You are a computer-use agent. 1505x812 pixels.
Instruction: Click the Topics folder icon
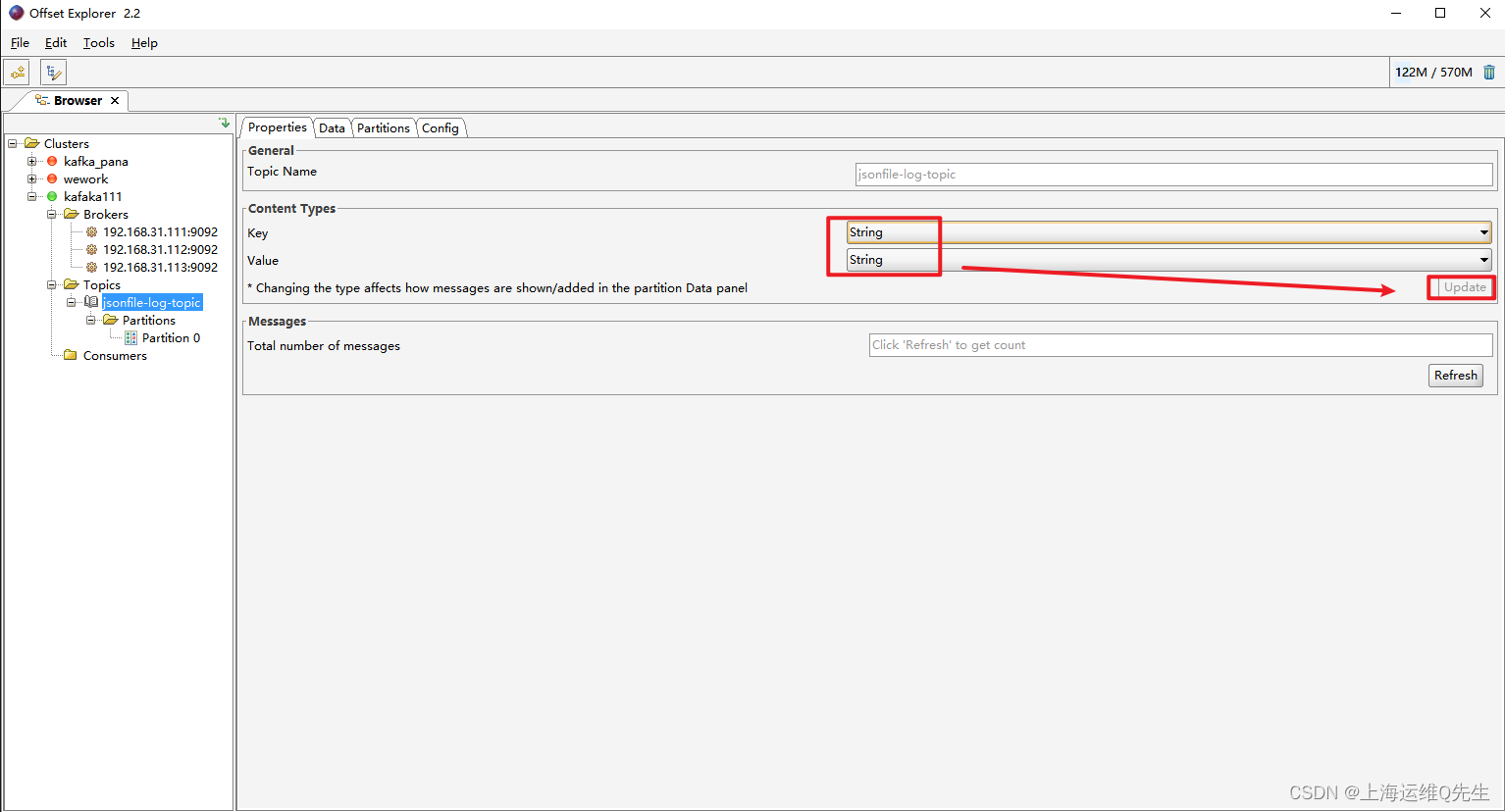pyautogui.click(x=72, y=284)
